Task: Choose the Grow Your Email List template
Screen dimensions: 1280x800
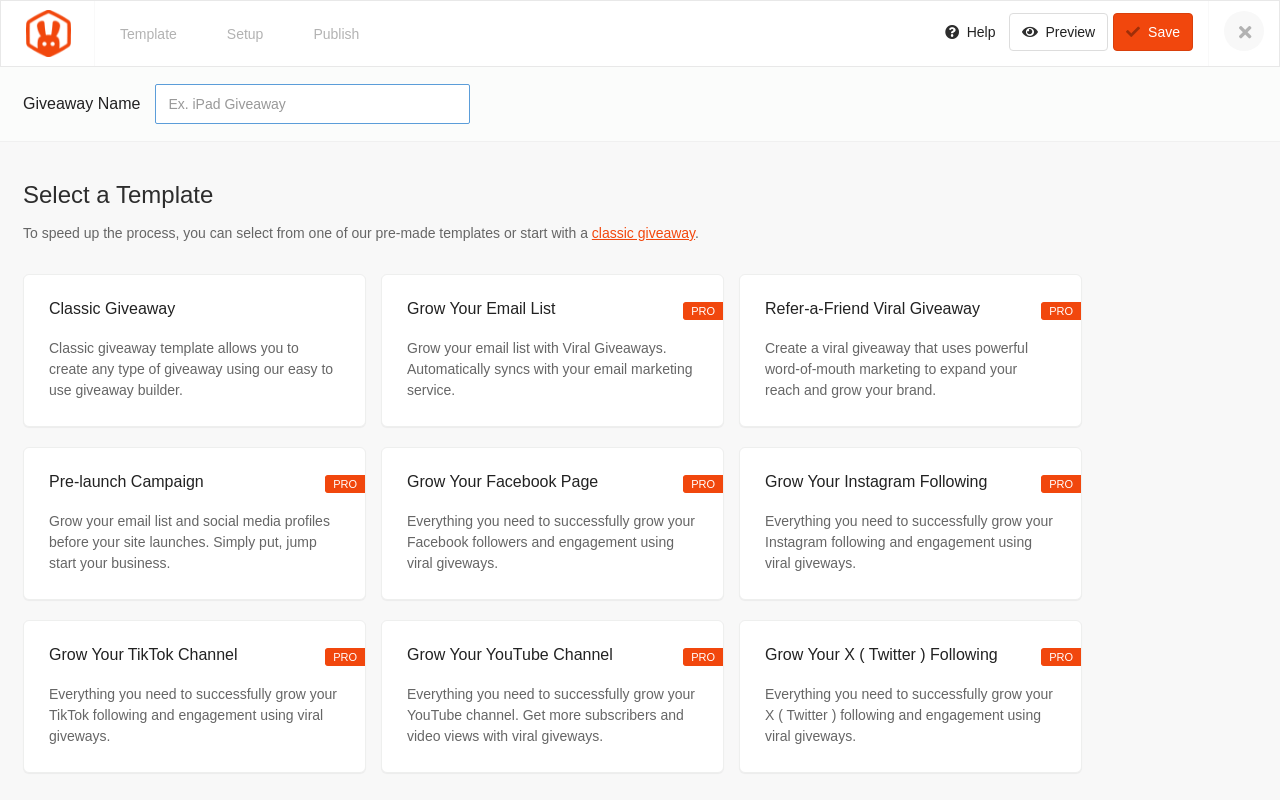Action: point(552,351)
